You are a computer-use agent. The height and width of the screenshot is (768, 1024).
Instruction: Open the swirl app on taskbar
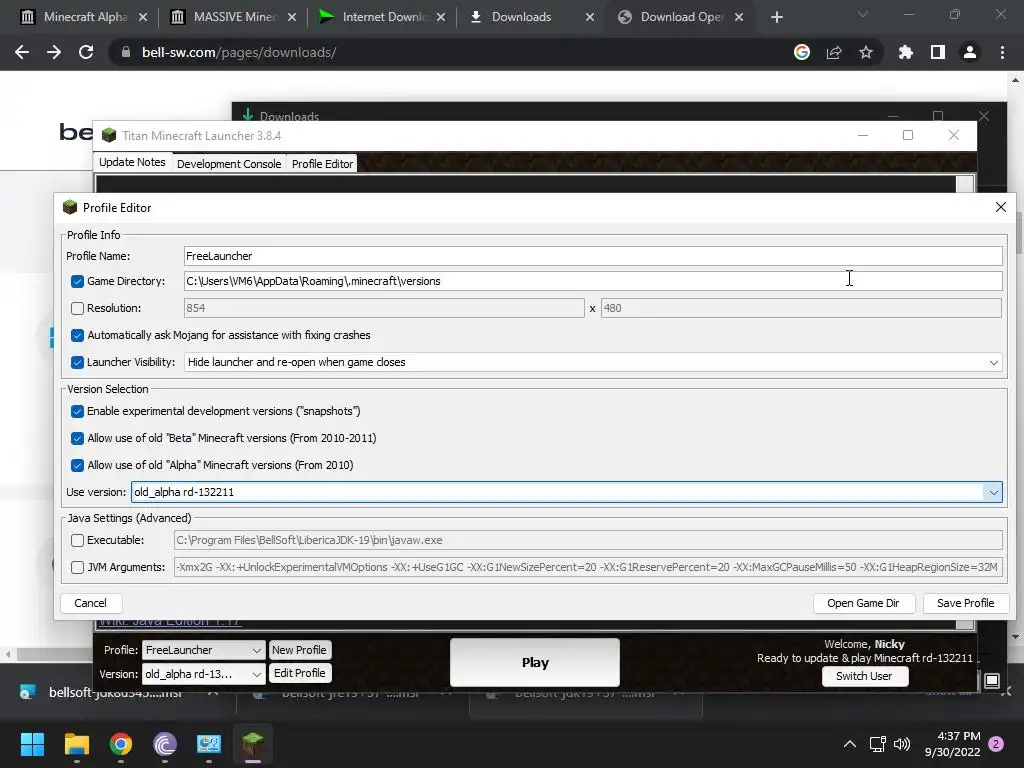point(165,744)
